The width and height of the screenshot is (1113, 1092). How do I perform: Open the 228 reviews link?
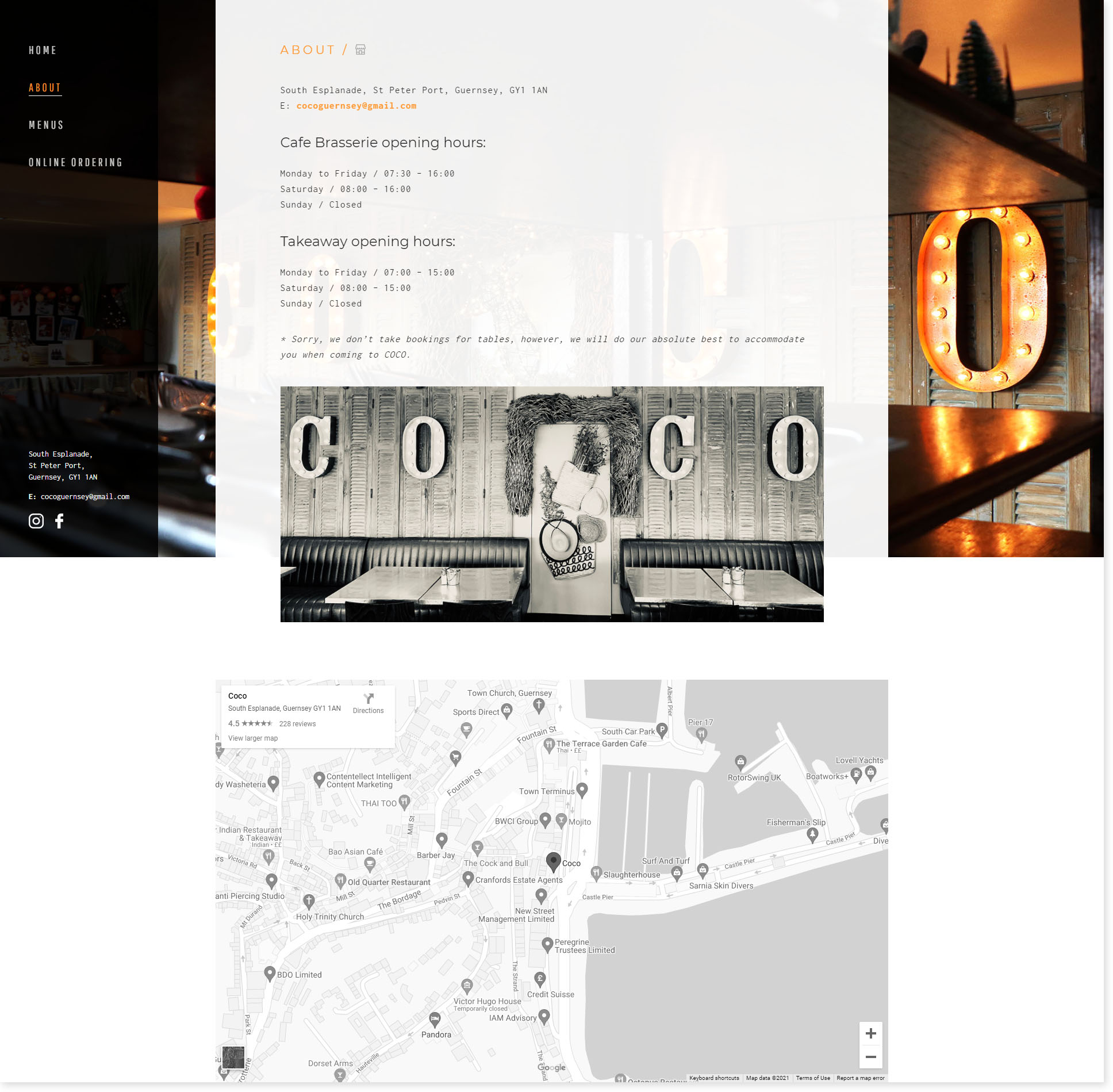[x=297, y=724]
